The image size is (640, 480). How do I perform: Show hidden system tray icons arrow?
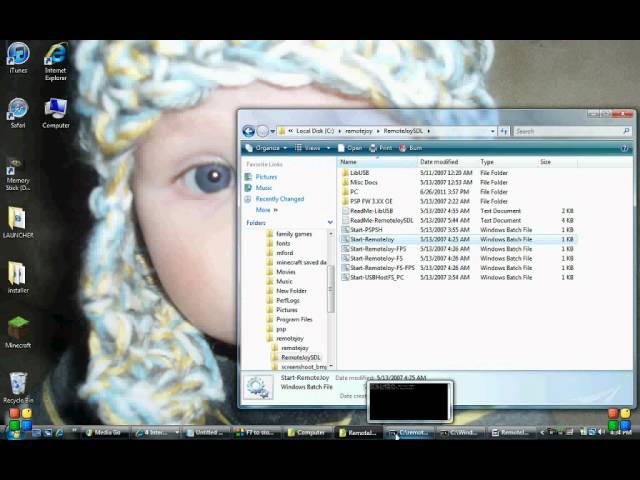[x=542, y=432]
